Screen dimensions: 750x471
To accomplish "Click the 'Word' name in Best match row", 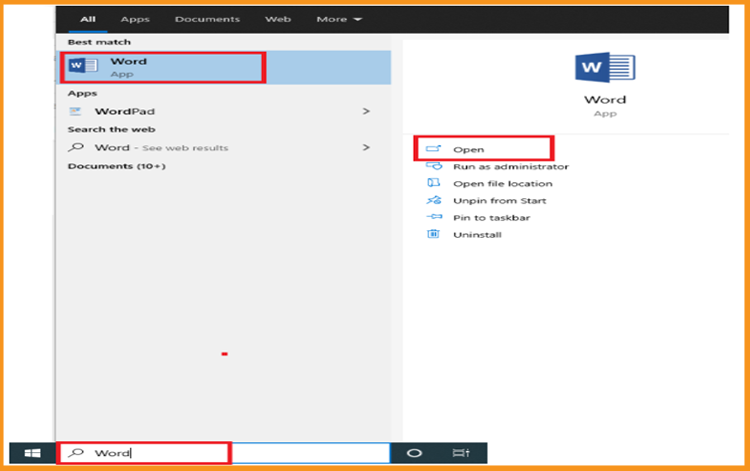I will tap(128, 61).
